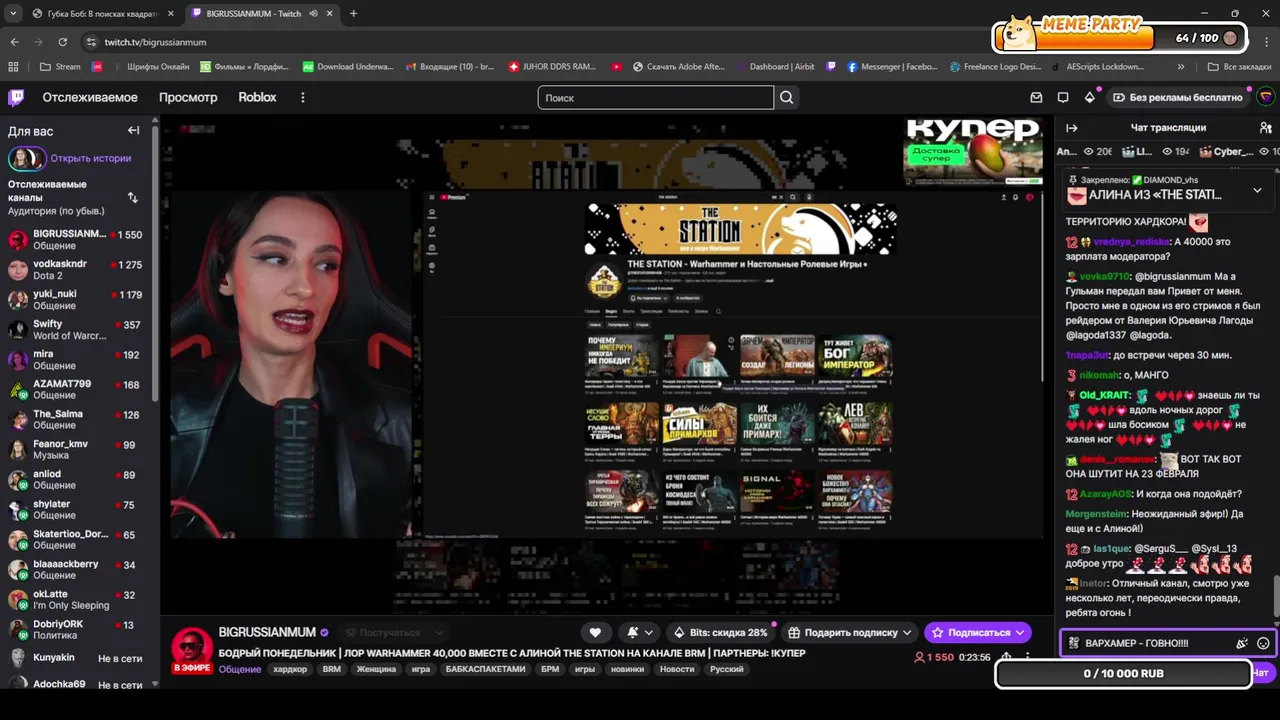Image resolution: width=1280 pixels, height=720 pixels.
Task: Click the Open stories link
Action: pyautogui.click(x=91, y=158)
